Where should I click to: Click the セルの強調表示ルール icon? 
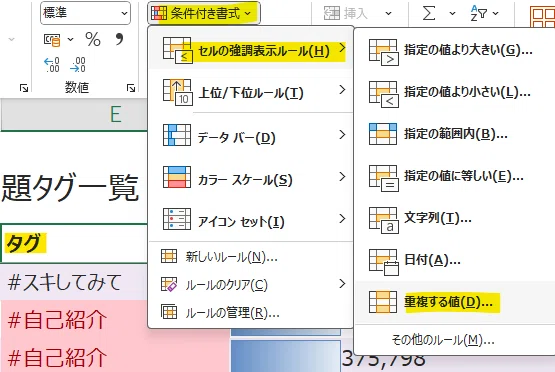tap(178, 50)
